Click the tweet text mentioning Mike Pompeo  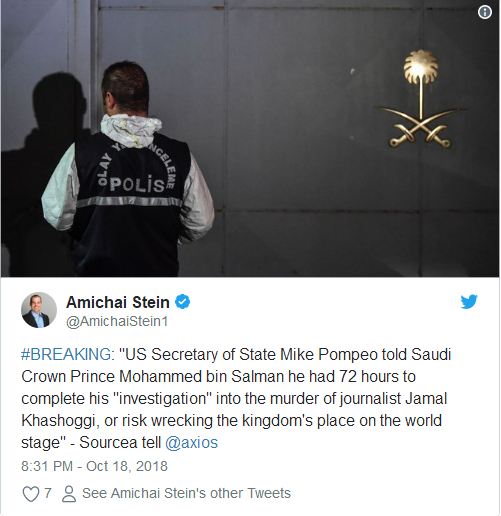pos(236,398)
